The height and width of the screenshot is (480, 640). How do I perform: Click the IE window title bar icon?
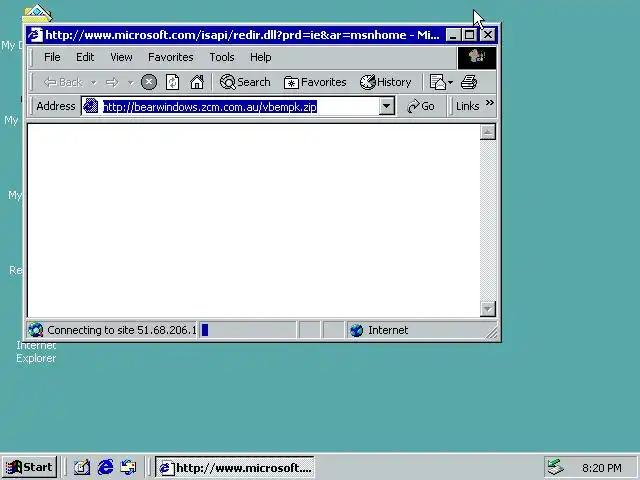click(36, 35)
